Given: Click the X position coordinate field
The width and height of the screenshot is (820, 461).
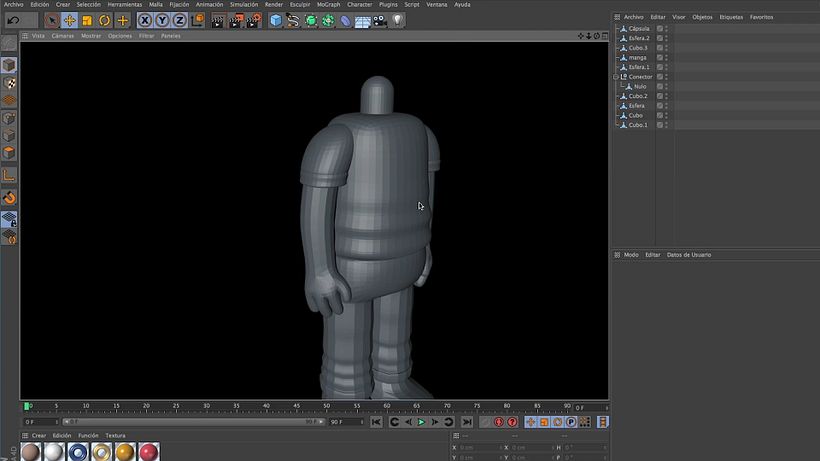Looking at the screenshot, I should (x=479, y=448).
